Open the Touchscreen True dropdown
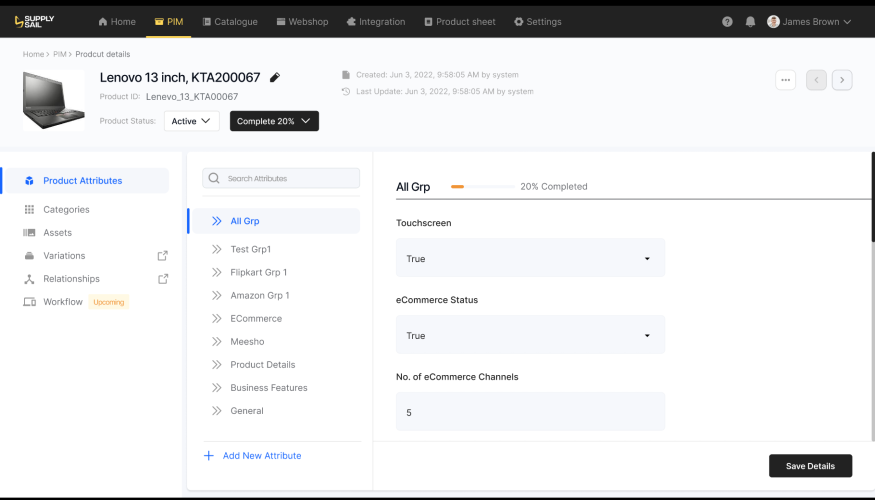 pyautogui.click(x=530, y=258)
